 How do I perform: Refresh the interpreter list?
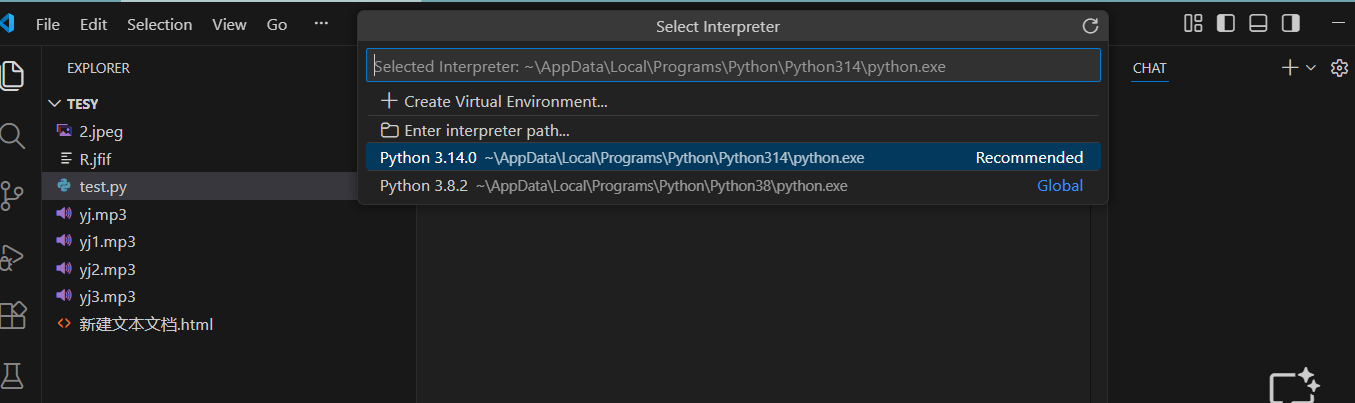click(1090, 27)
